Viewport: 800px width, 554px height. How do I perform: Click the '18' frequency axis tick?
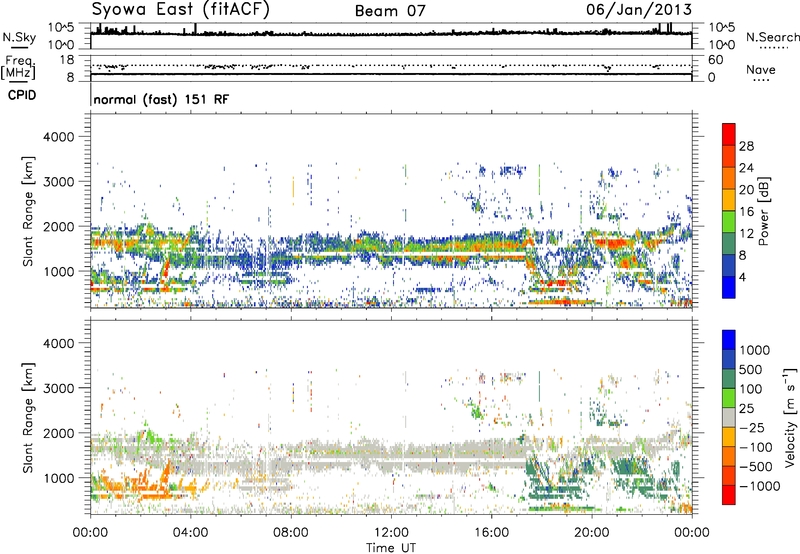point(67,60)
